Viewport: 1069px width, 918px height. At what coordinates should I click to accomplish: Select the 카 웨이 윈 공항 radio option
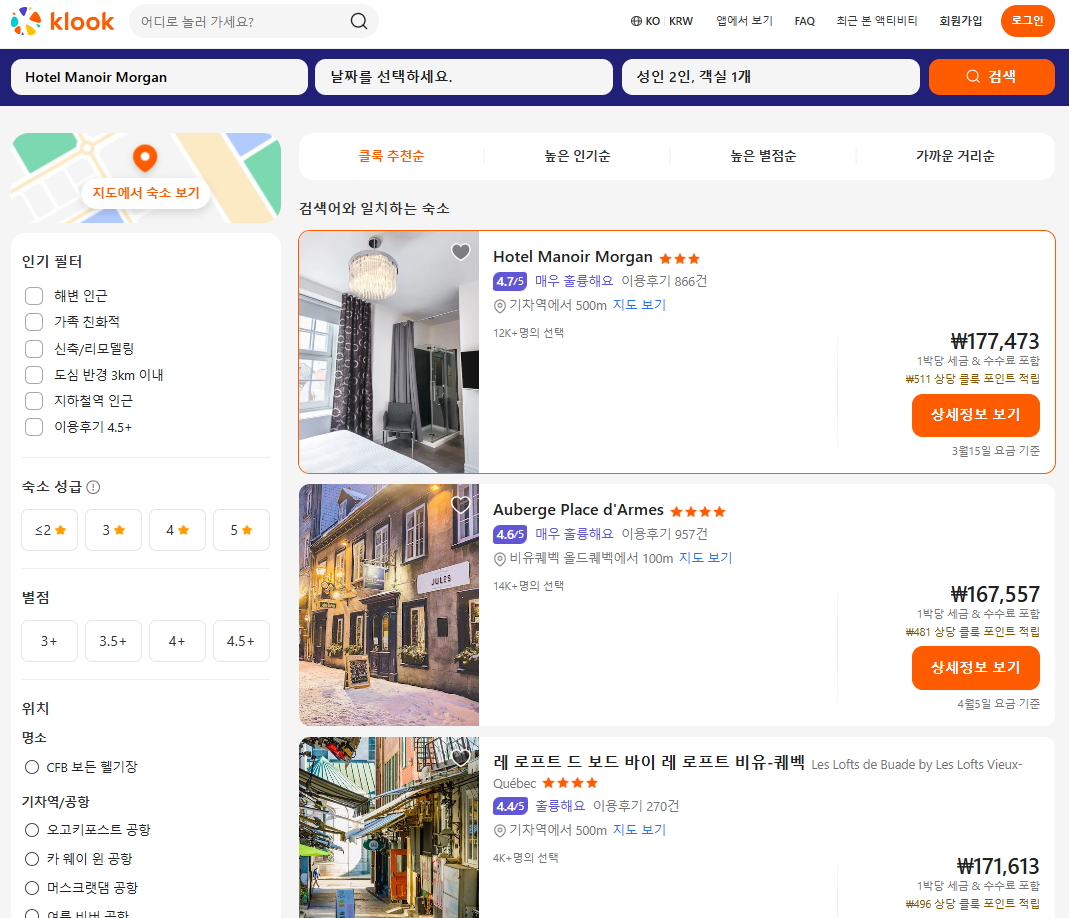[32, 859]
